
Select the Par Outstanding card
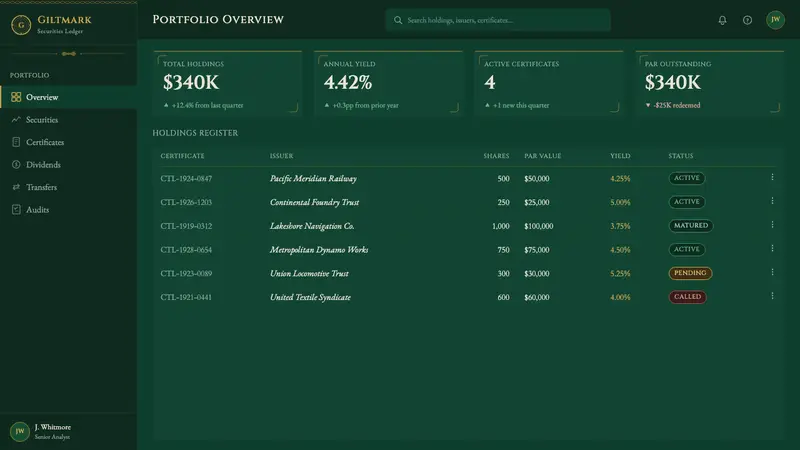click(x=710, y=84)
